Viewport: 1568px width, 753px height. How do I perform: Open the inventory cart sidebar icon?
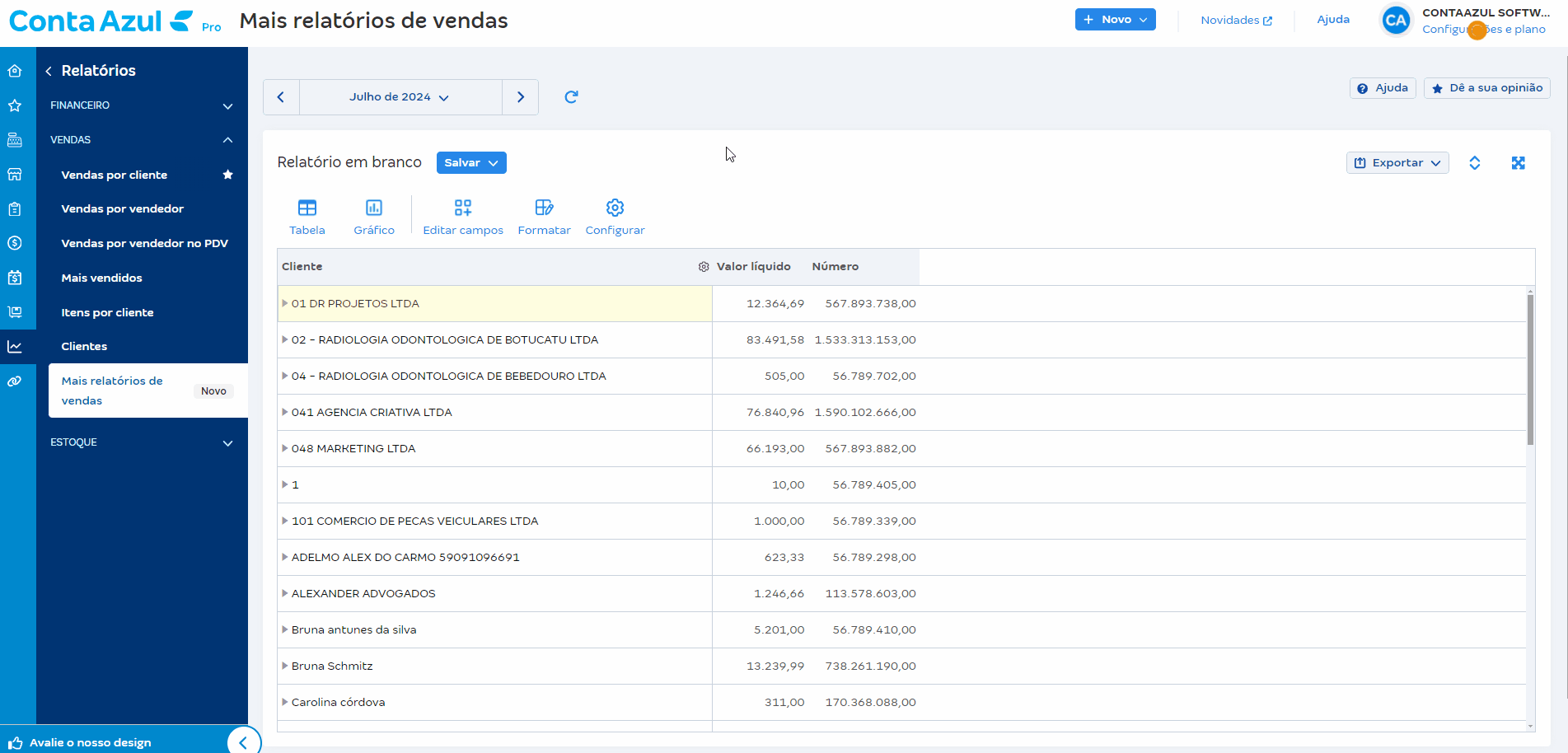(x=15, y=312)
